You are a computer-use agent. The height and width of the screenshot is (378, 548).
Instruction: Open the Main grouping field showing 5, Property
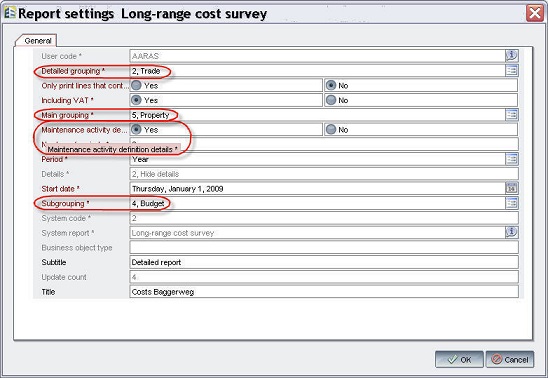pyautogui.click(x=317, y=115)
